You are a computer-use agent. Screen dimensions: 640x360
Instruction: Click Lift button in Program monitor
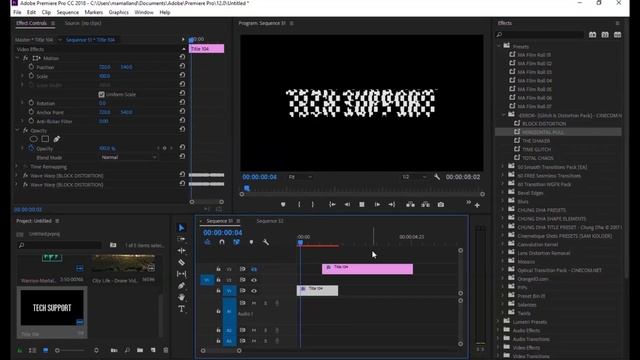pyautogui.click(x=410, y=204)
